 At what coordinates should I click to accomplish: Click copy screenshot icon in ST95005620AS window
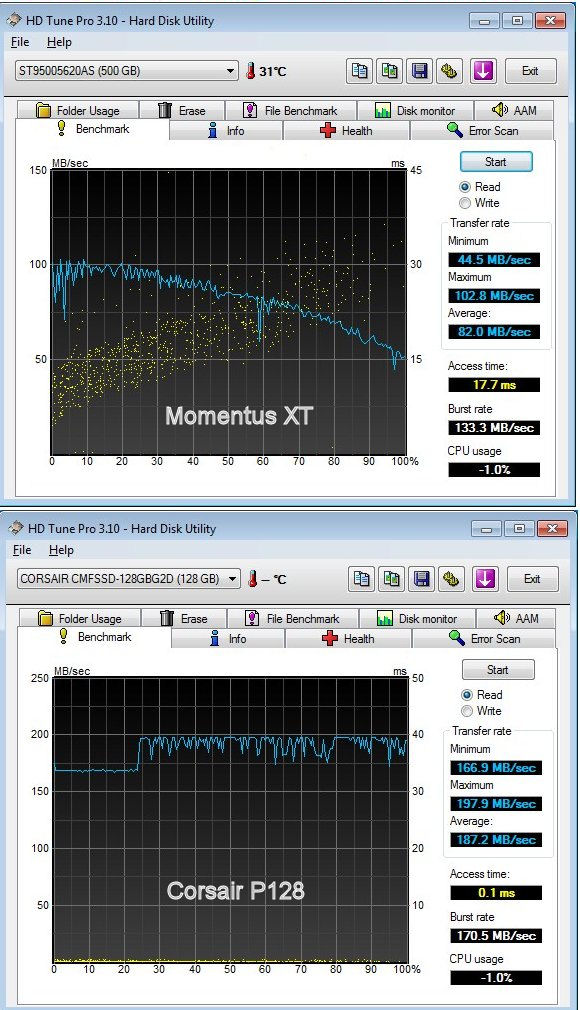(x=390, y=71)
